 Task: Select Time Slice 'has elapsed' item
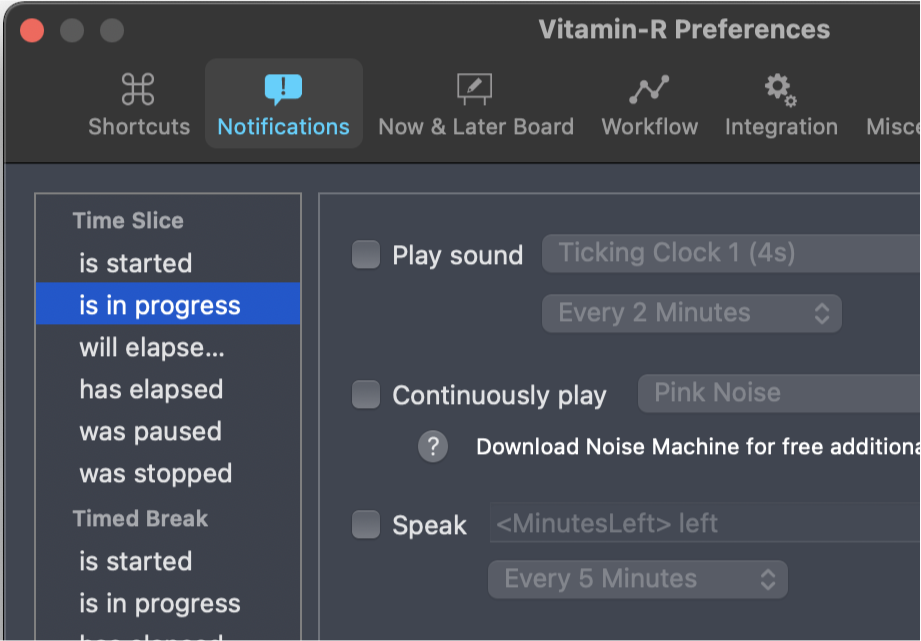coord(168,390)
